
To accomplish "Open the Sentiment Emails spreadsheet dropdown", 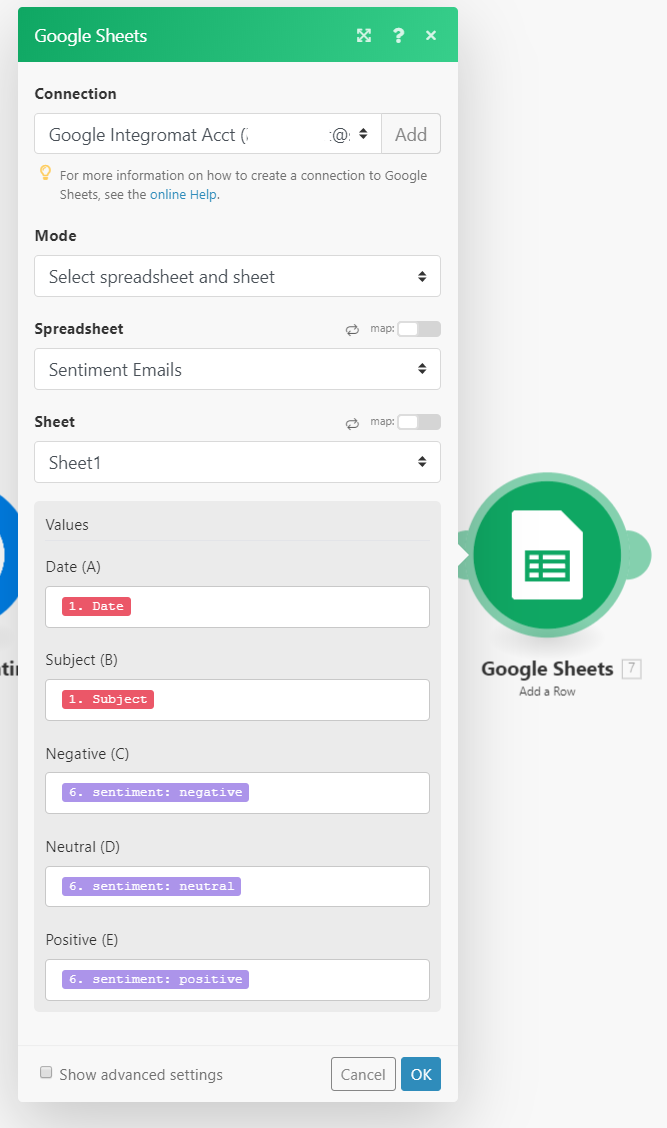I will [x=237, y=369].
